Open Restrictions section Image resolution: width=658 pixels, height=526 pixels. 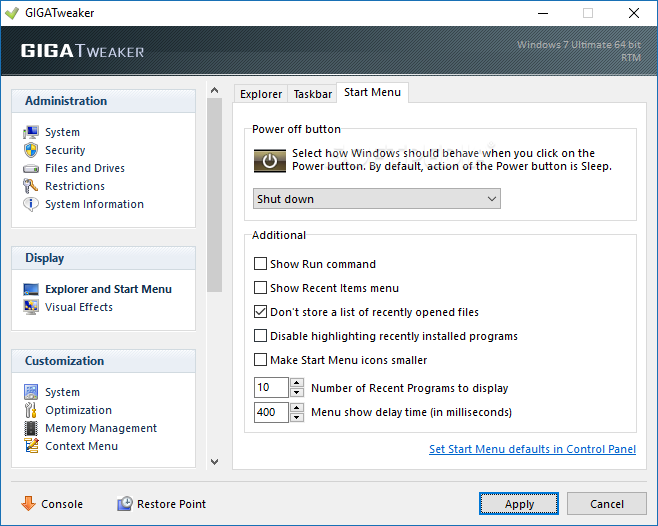pos(75,186)
